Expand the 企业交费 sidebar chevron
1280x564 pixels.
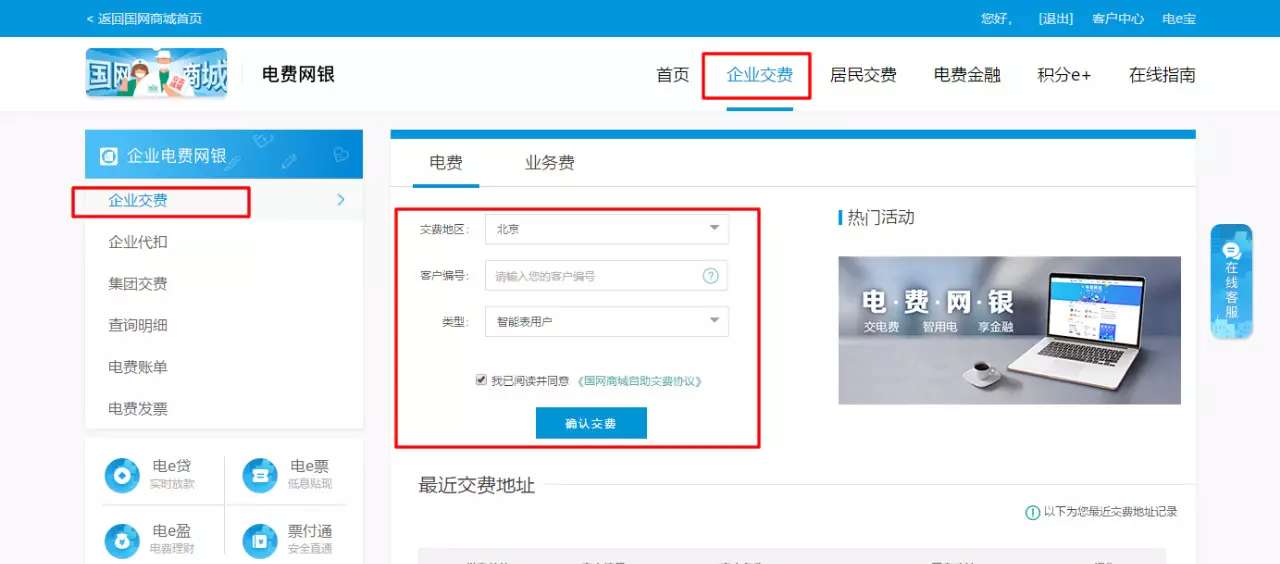click(341, 200)
